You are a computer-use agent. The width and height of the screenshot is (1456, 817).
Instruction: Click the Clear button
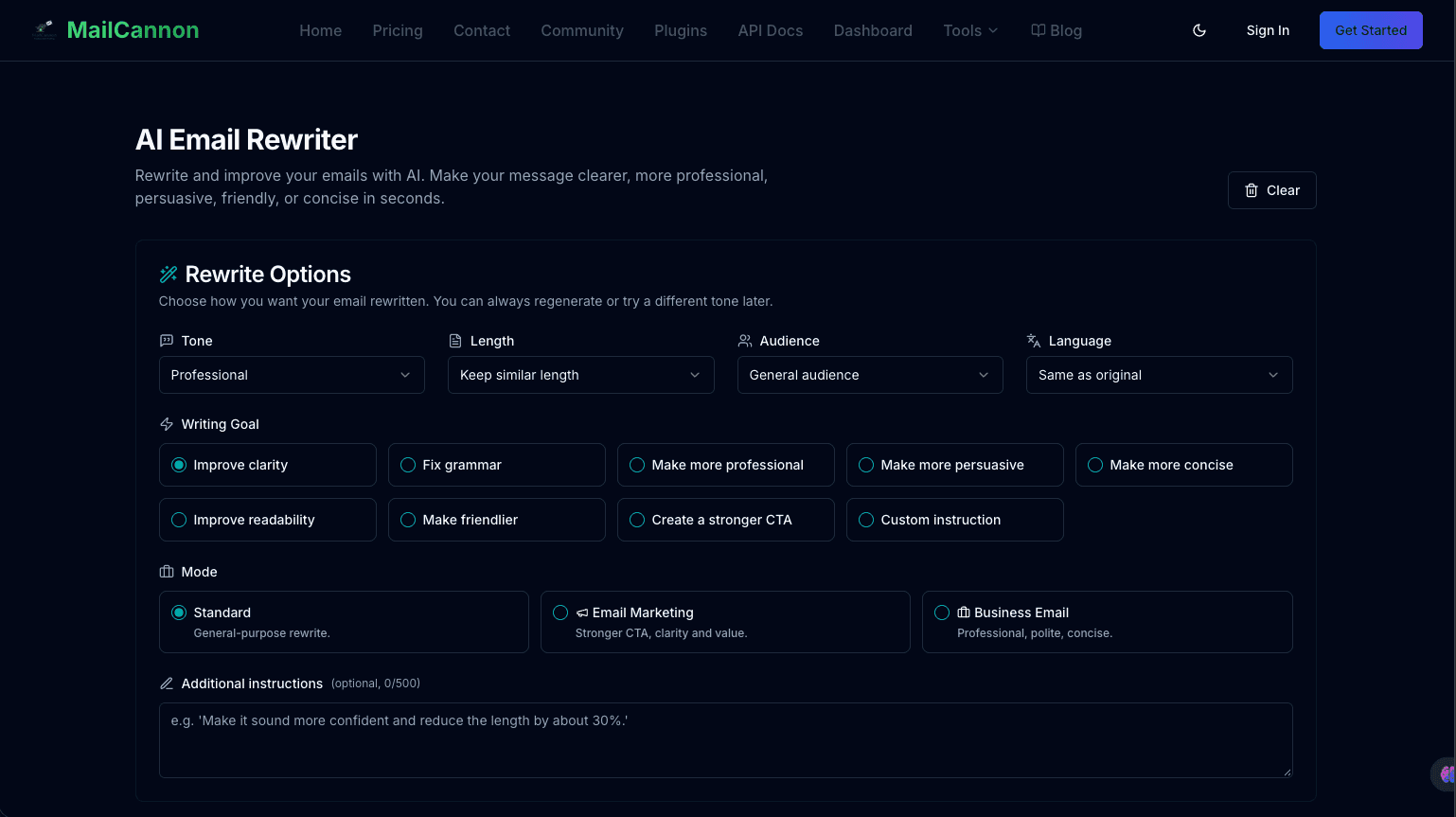(x=1272, y=190)
